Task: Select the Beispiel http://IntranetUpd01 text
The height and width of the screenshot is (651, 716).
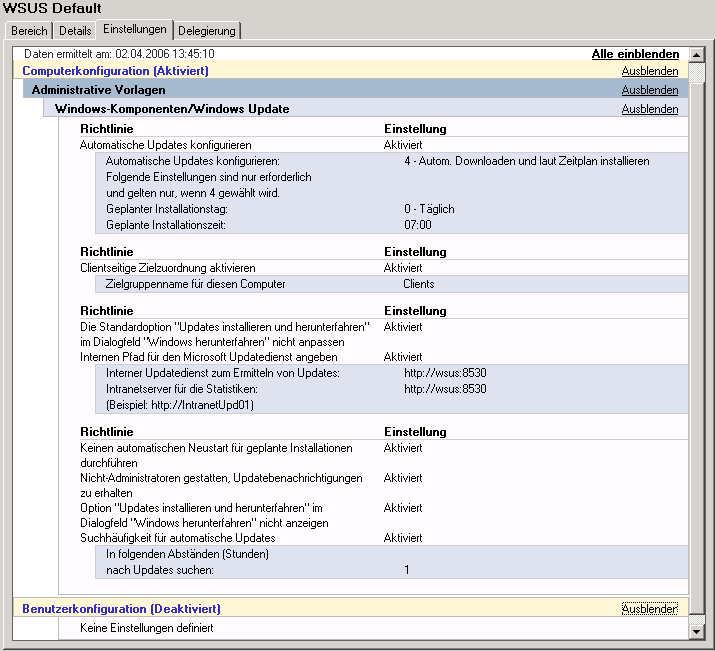Action: coord(180,405)
